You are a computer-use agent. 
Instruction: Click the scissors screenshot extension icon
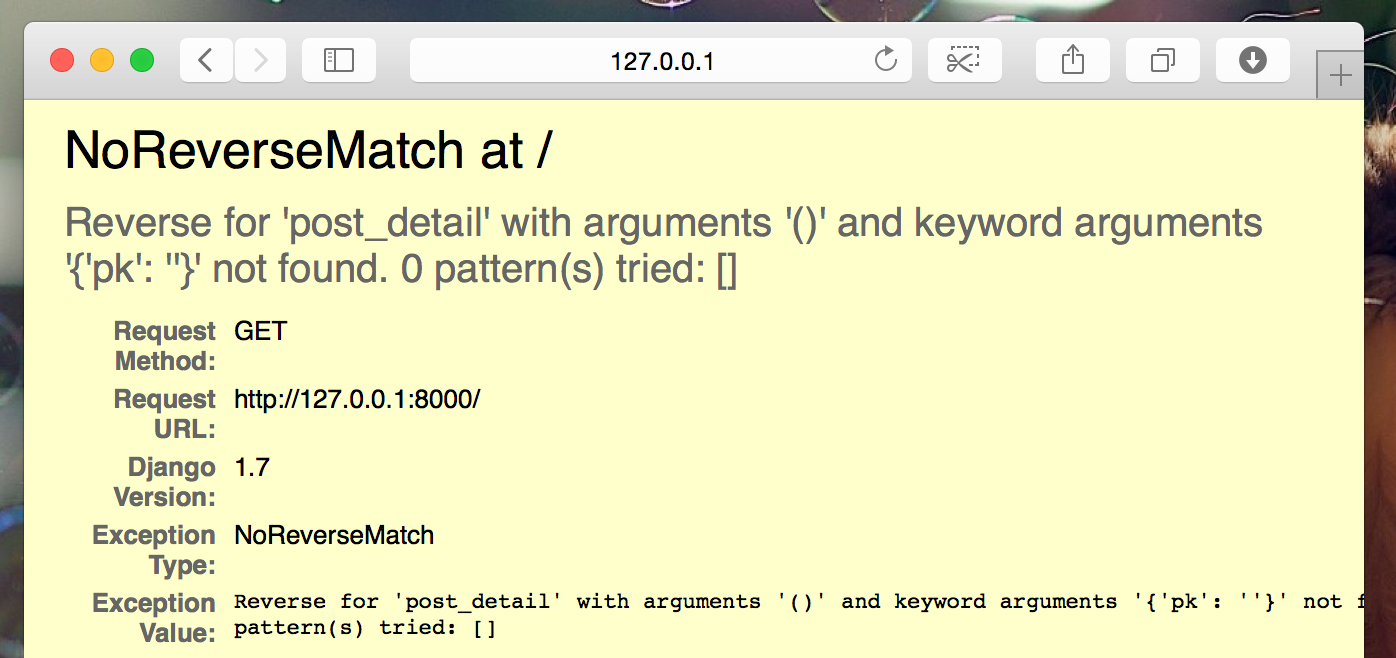pyautogui.click(x=964, y=61)
